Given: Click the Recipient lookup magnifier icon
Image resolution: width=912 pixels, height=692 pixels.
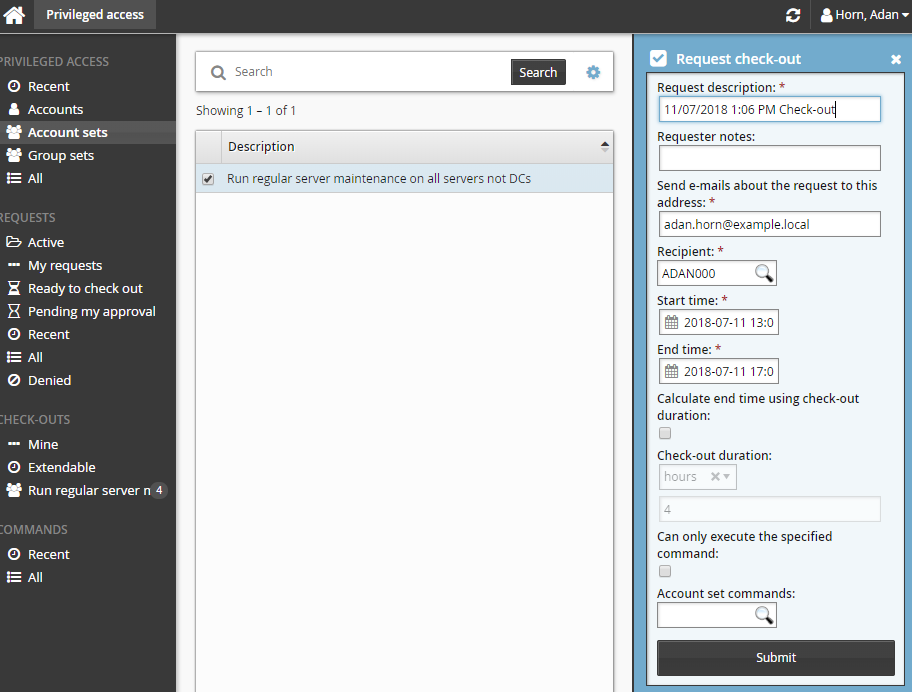Looking at the screenshot, I should click(763, 273).
